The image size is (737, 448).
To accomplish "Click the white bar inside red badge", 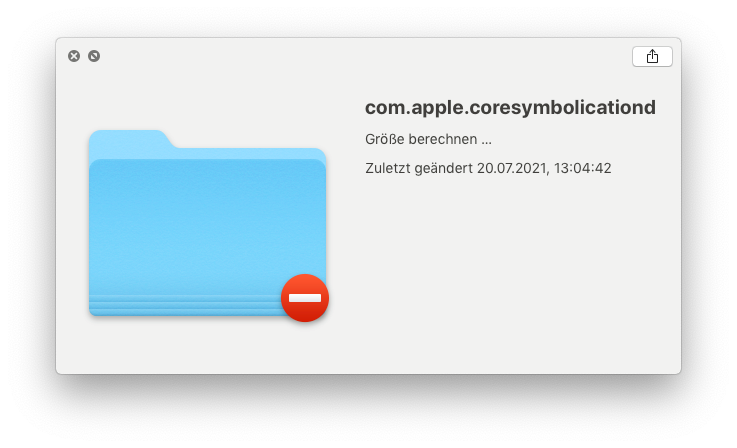I will pos(305,298).
